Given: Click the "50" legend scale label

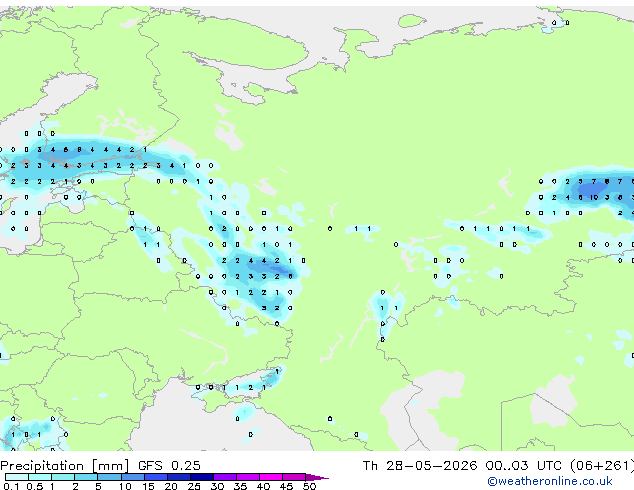Looking at the screenshot, I should [309, 486].
